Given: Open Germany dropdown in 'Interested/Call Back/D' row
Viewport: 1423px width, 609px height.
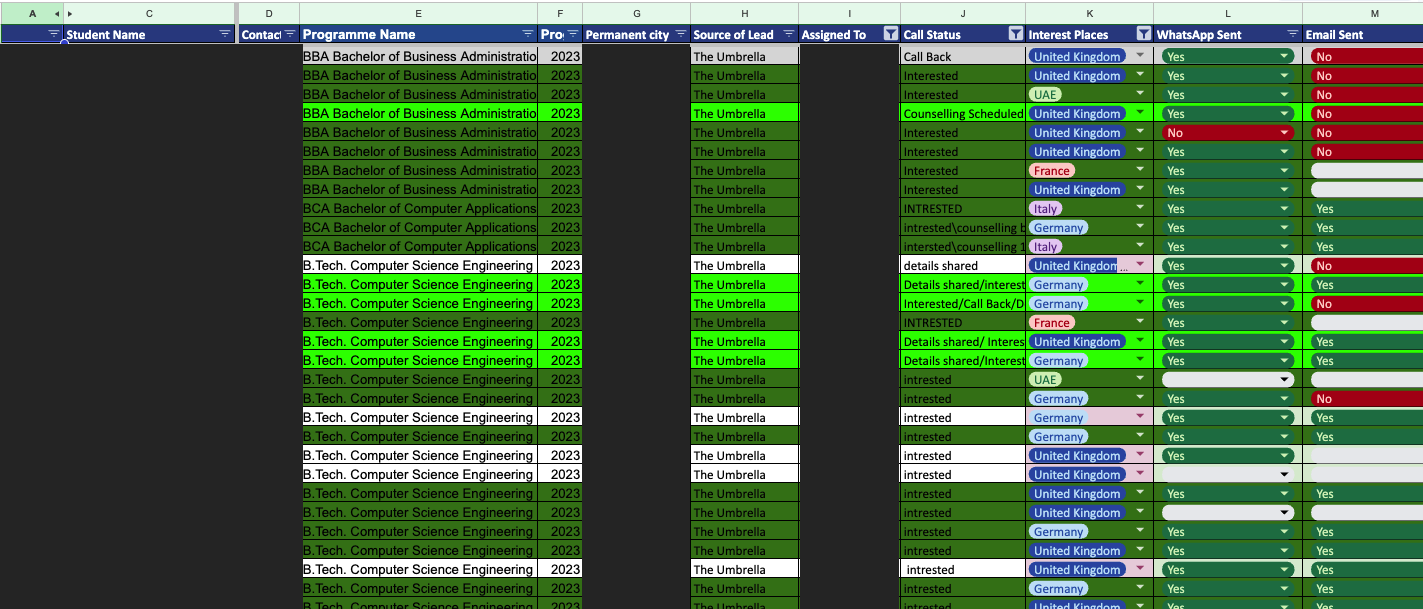Looking at the screenshot, I should click(1140, 303).
